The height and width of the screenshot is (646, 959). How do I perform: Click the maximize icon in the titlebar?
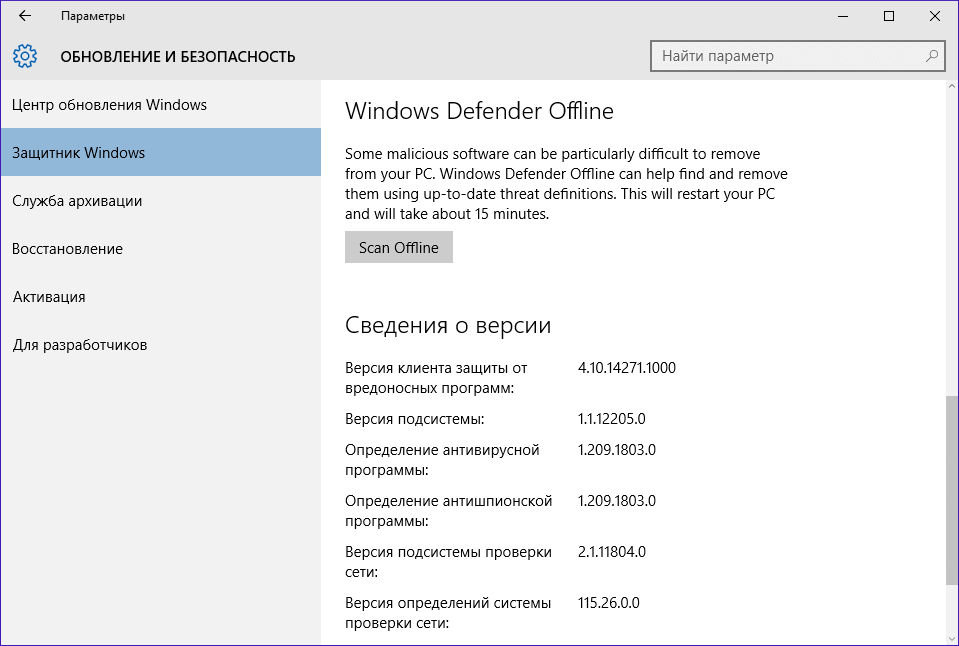click(x=888, y=16)
